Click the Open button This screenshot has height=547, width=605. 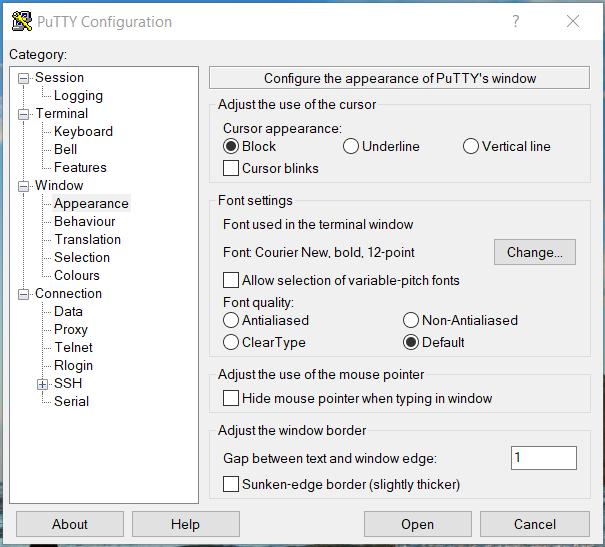click(417, 524)
